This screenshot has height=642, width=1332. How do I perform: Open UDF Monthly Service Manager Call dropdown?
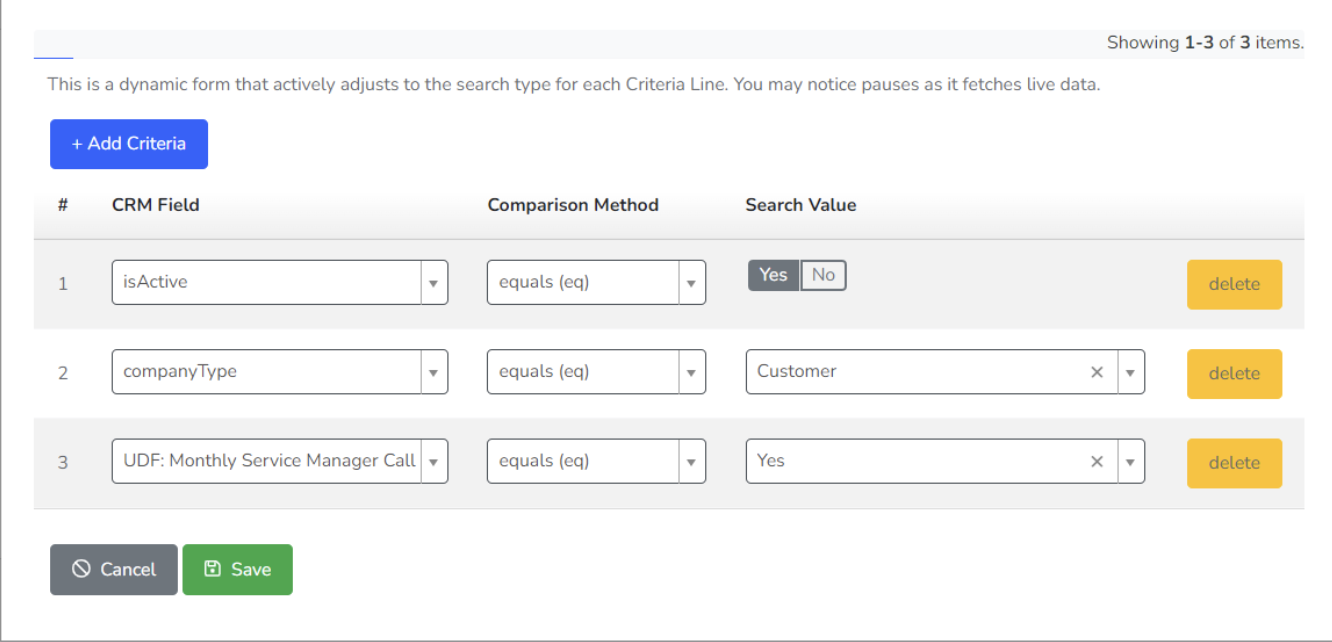click(x=433, y=462)
